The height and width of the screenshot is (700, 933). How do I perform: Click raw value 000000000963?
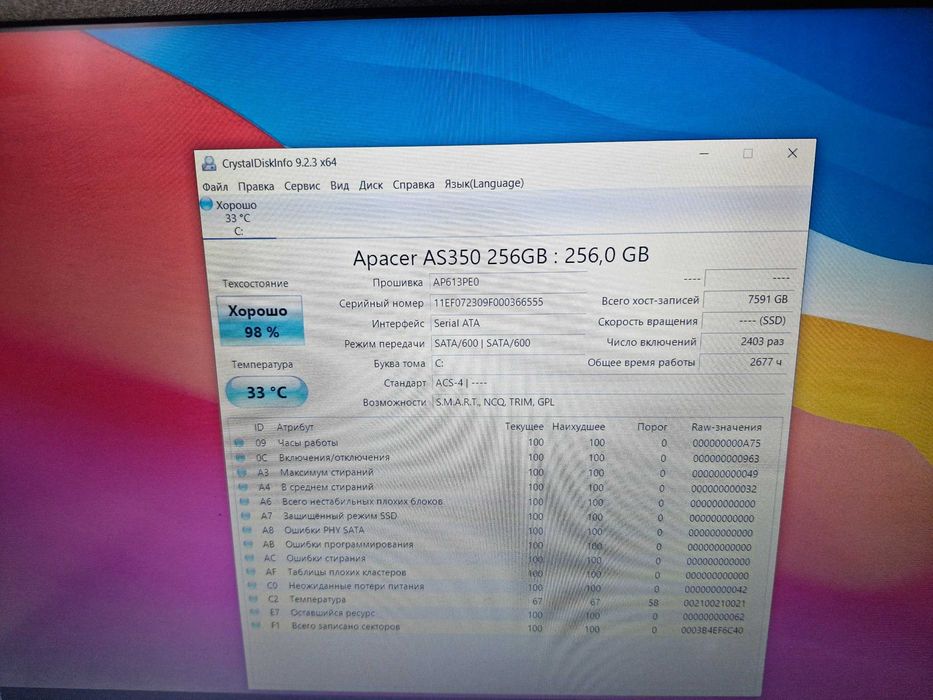coord(726,459)
